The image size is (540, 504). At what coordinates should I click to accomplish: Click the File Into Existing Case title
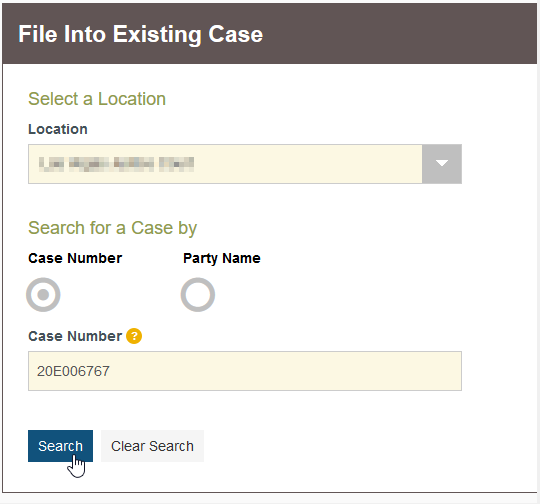(141, 34)
